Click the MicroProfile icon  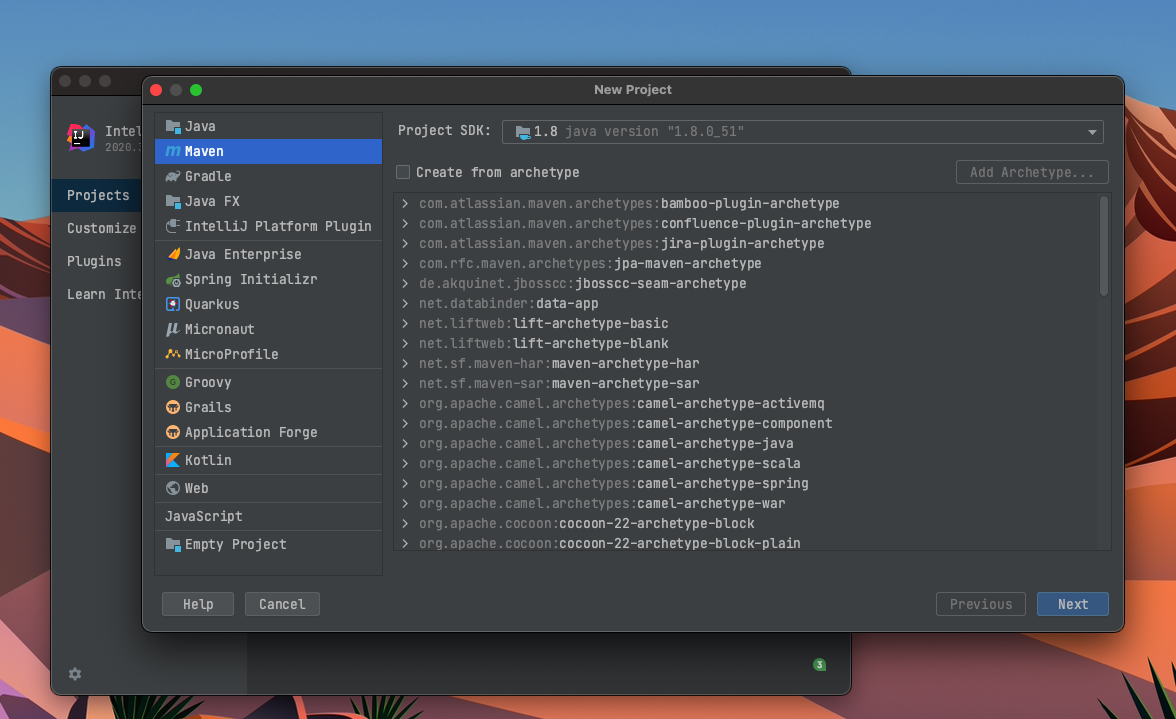point(173,354)
